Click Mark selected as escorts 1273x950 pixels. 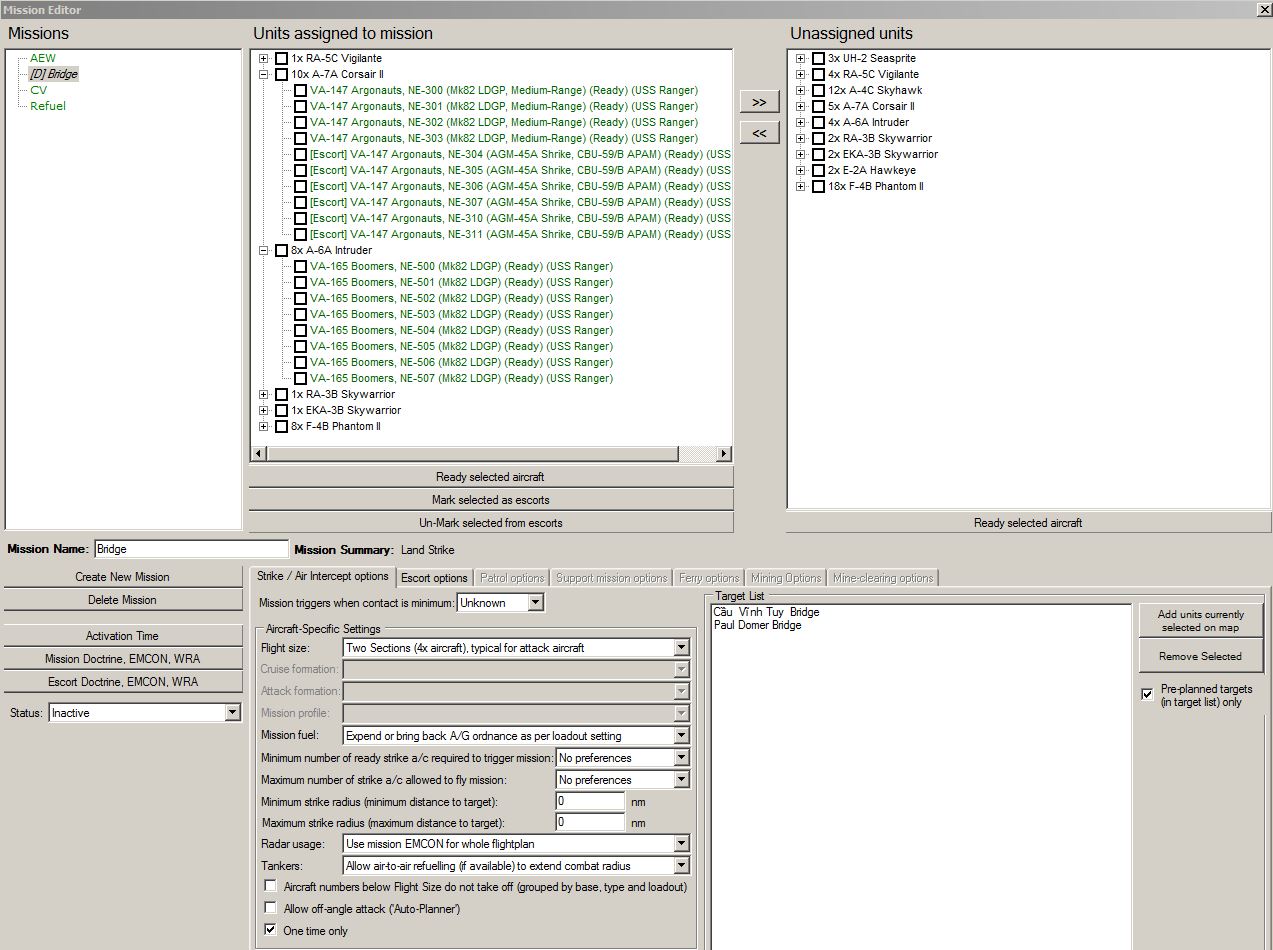tap(491, 500)
